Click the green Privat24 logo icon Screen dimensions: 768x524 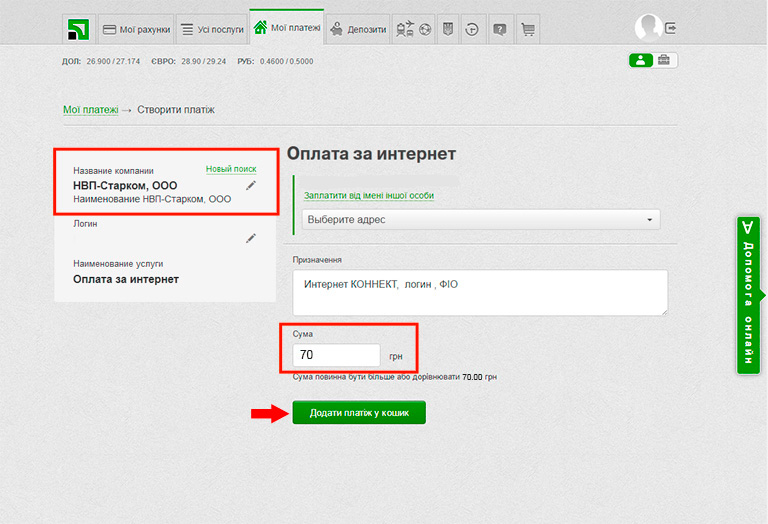pos(76,29)
